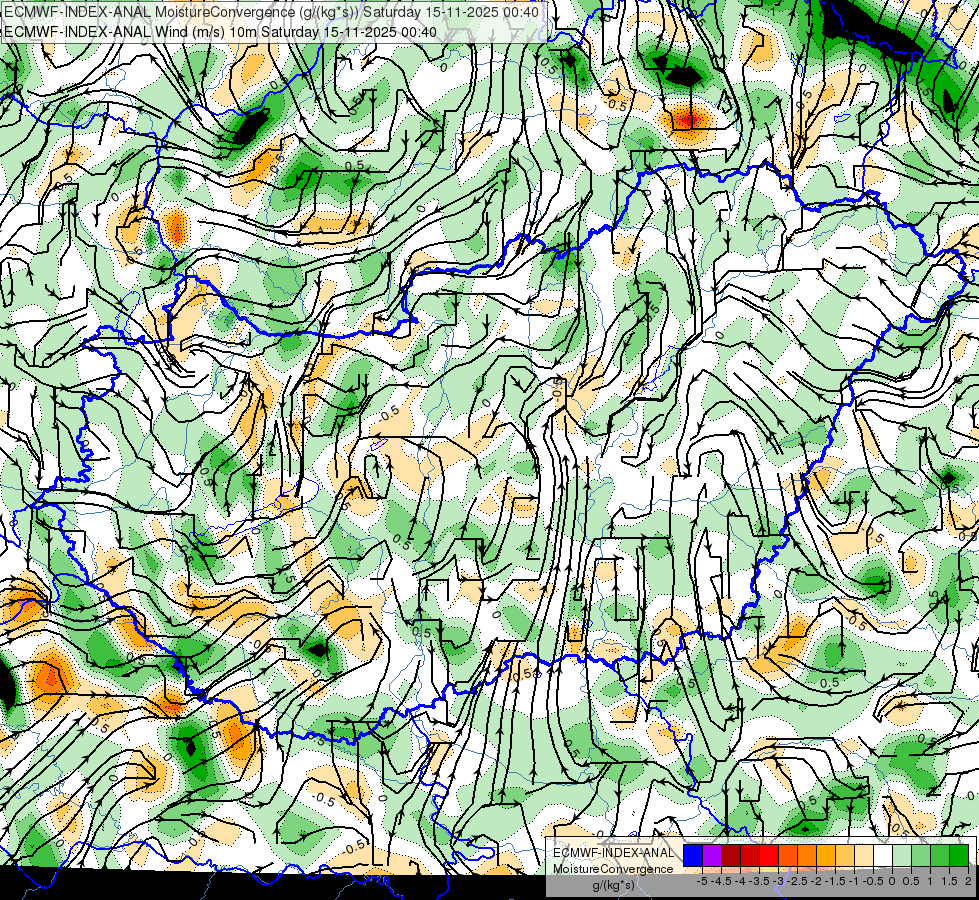Select the purple legend swatch
This screenshot has width=979, height=900.
click(712, 856)
